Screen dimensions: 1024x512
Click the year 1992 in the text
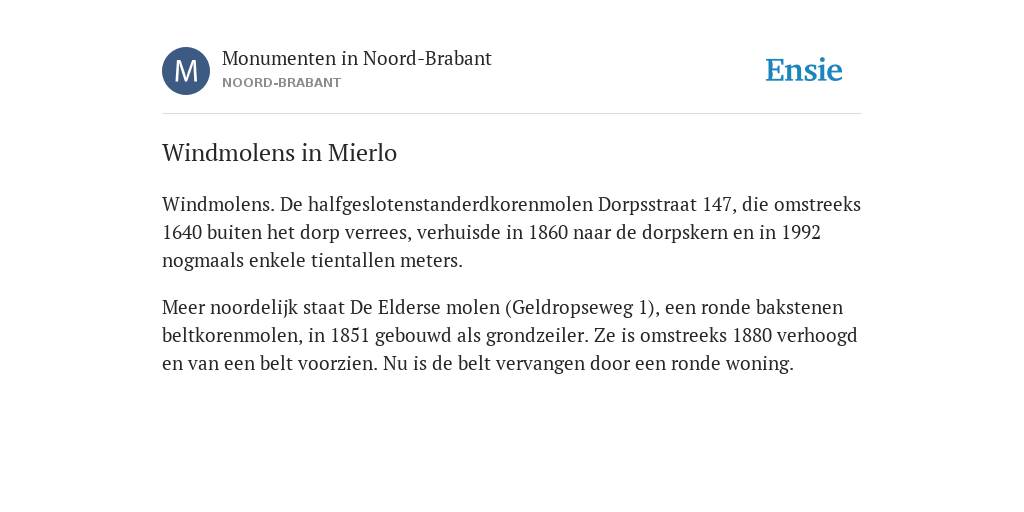[801, 232]
